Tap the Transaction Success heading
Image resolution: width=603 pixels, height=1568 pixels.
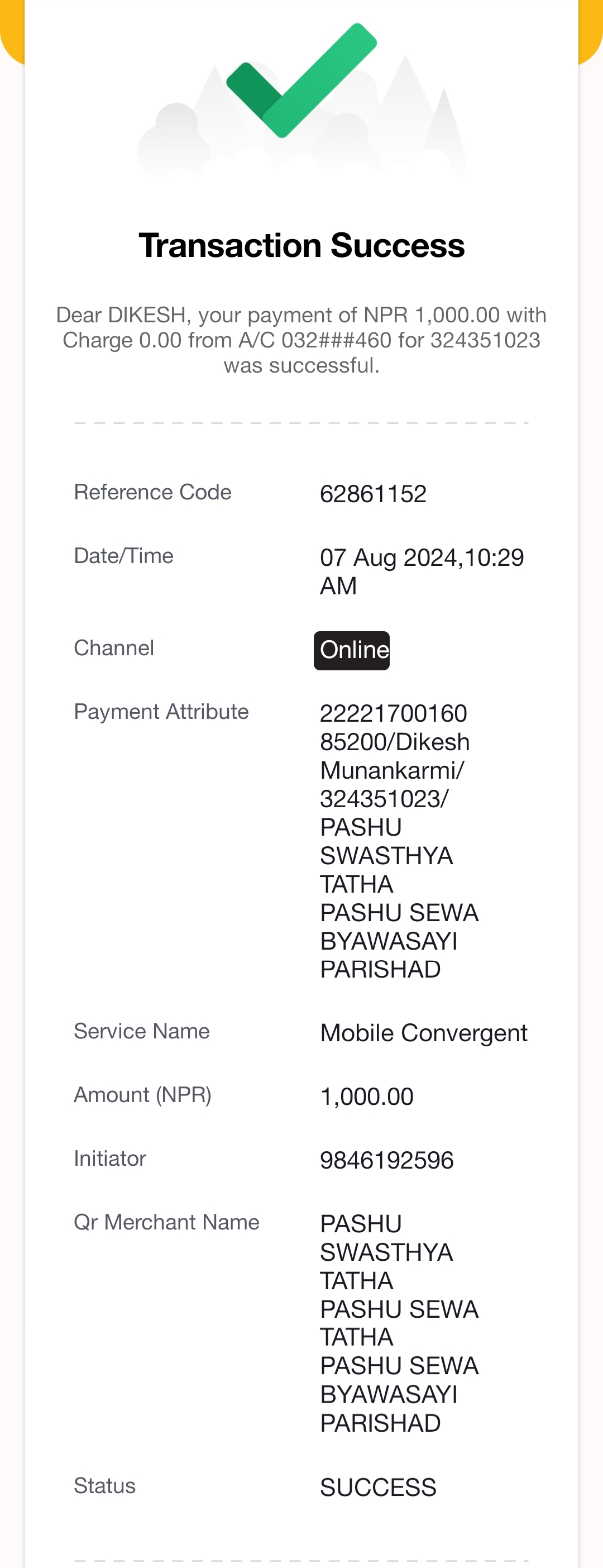pyautogui.click(x=301, y=245)
